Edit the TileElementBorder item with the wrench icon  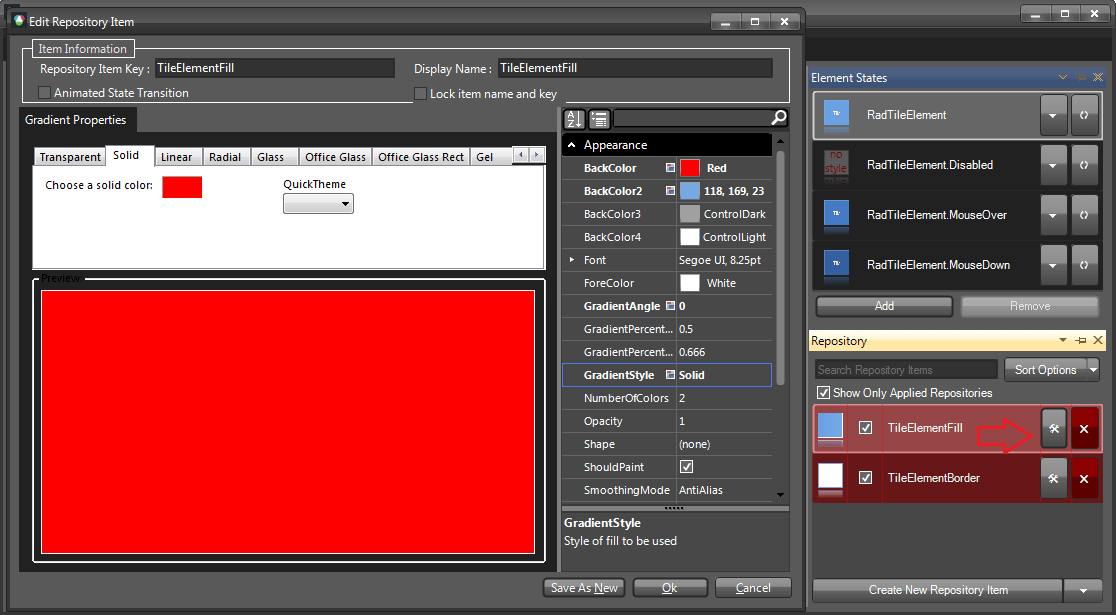pyautogui.click(x=1053, y=478)
